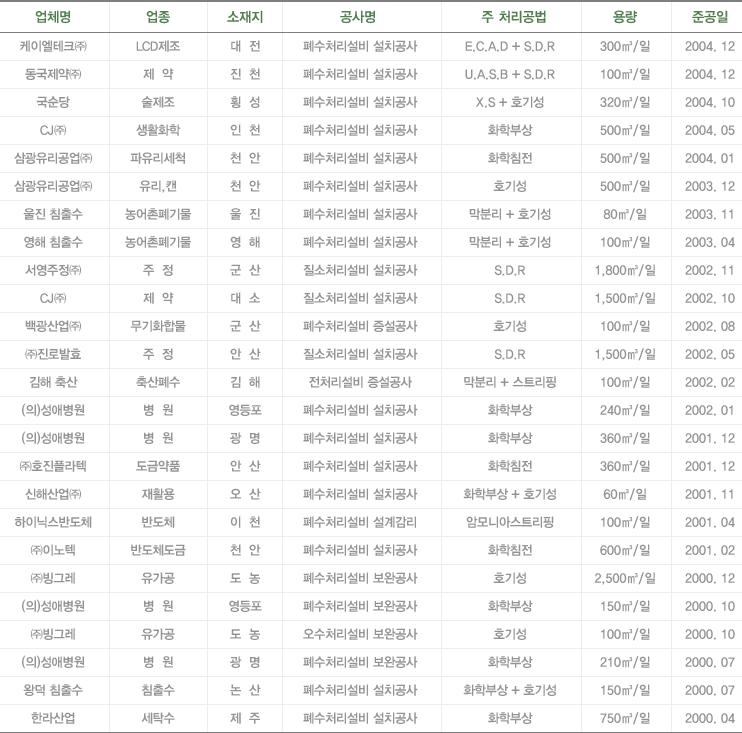Select the 240㎥/일 capacity cell
The height and width of the screenshot is (733, 742).
click(625, 409)
